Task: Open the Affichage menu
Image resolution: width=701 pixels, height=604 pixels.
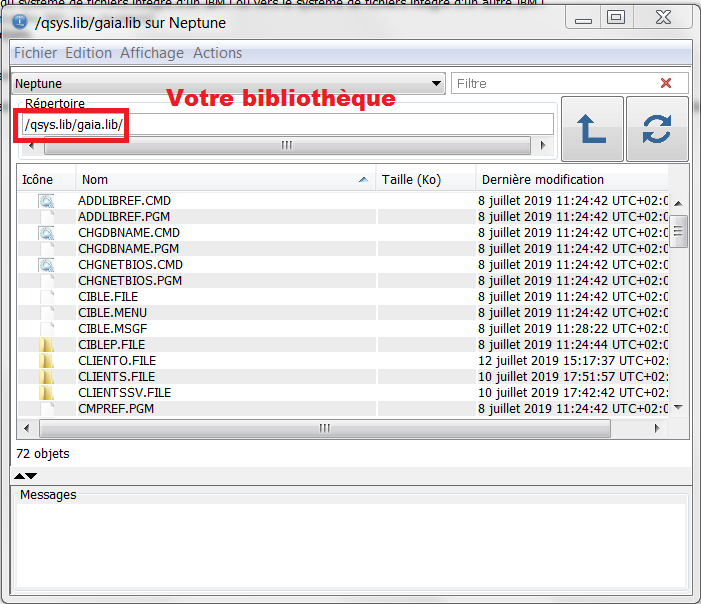Action: (x=152, y=53)
